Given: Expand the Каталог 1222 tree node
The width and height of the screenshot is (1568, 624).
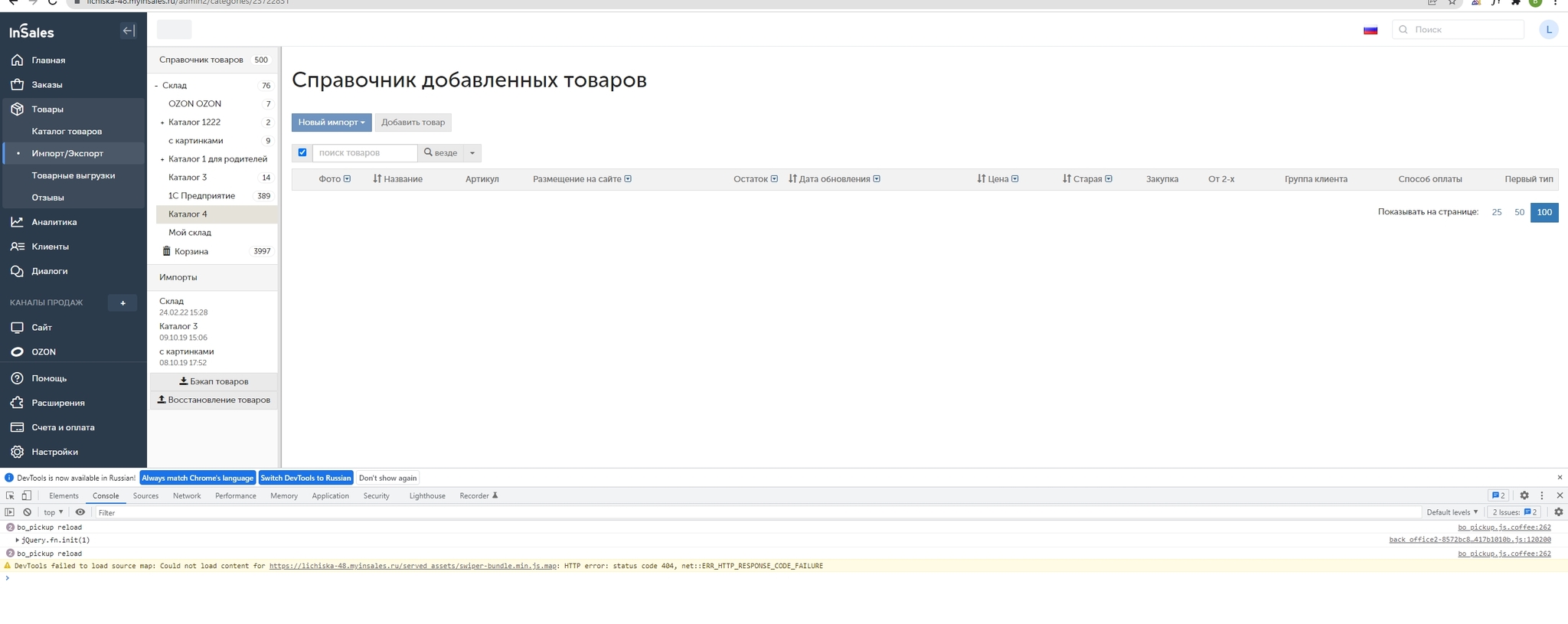Looking at the screenshot, I should pyautogui.click(x=162, y=123).
